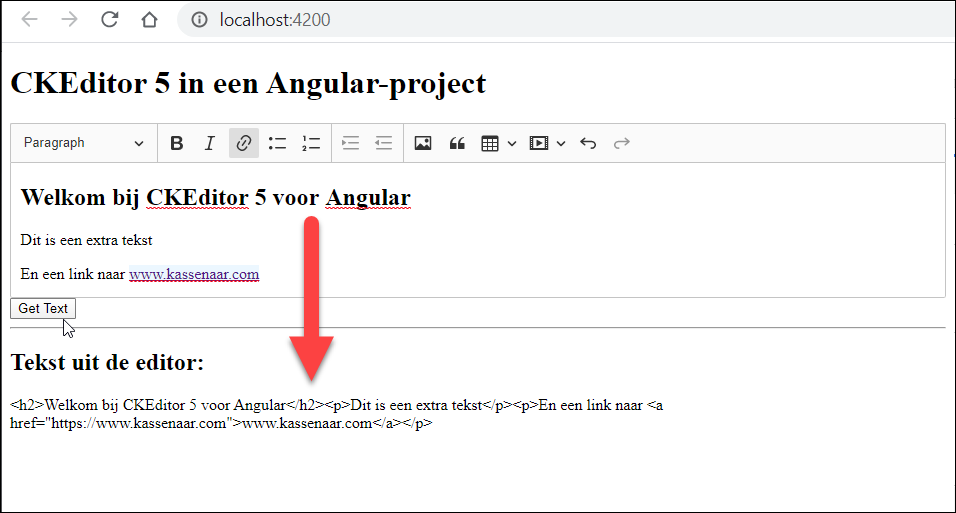Open the Paragraph heading dropdown
Image resolution: width=956 pixels, height=513 pixels.
point(84,143)
